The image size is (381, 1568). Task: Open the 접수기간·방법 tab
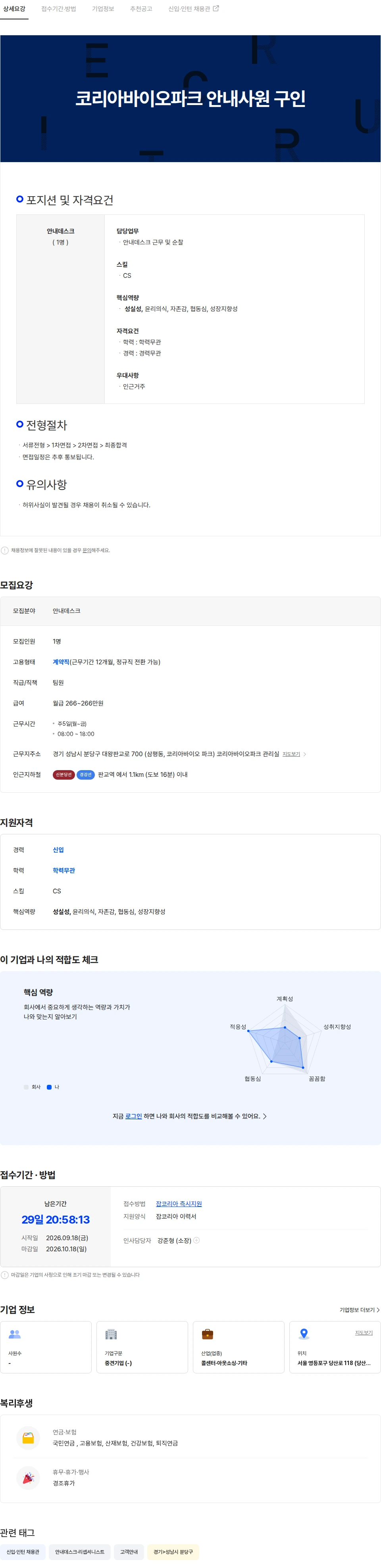tap(58, 9)
